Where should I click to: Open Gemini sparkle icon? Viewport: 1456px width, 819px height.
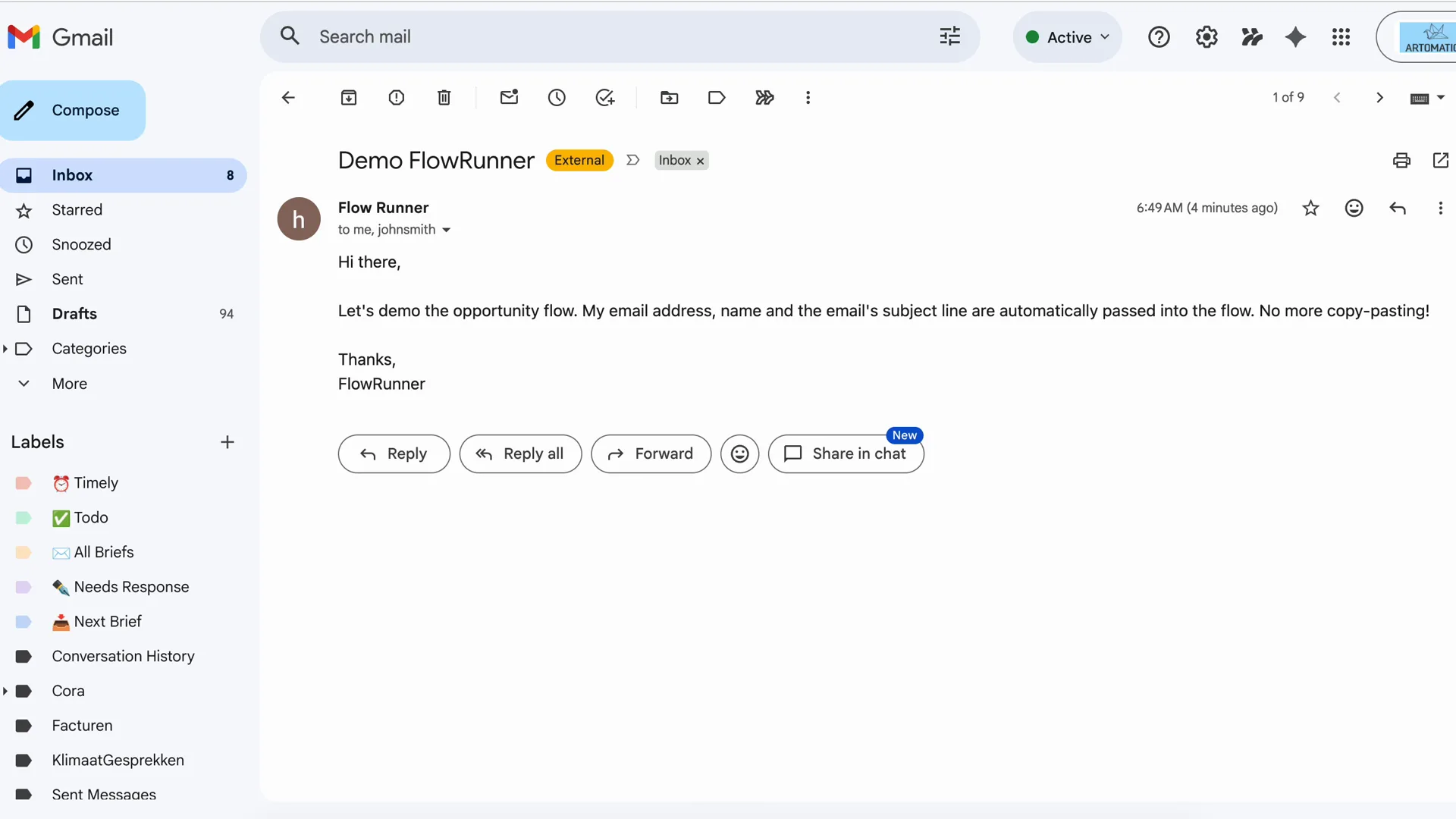point(1296,37)
